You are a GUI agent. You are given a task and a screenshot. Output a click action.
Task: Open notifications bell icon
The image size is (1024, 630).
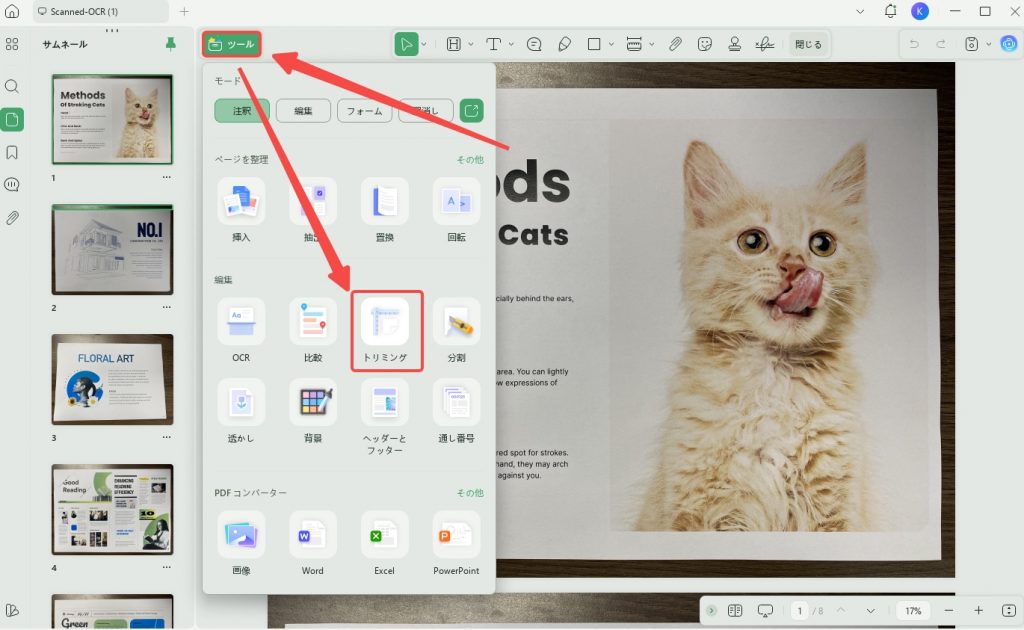coord(890,11)
